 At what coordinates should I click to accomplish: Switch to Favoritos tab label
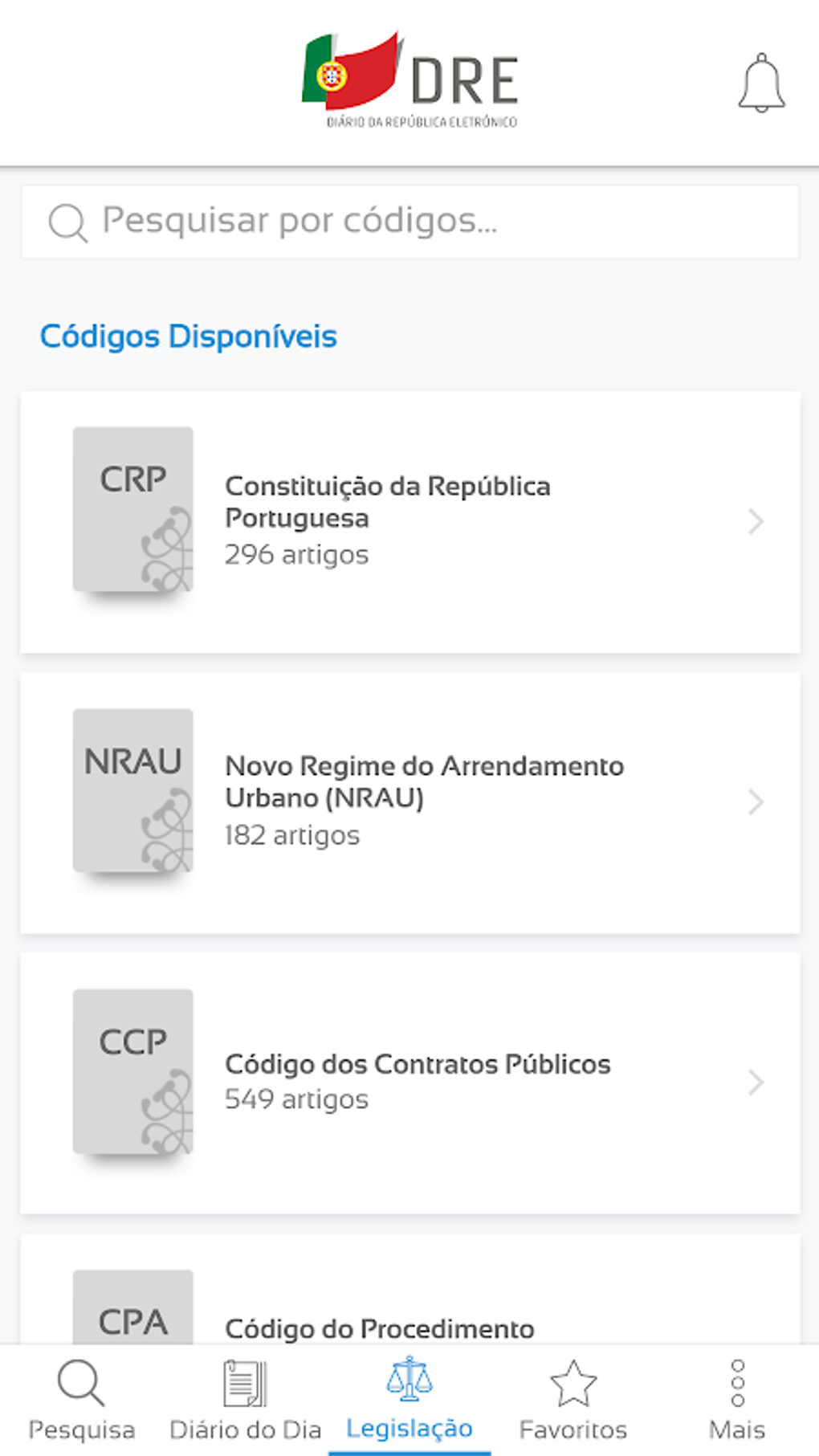573,1429
